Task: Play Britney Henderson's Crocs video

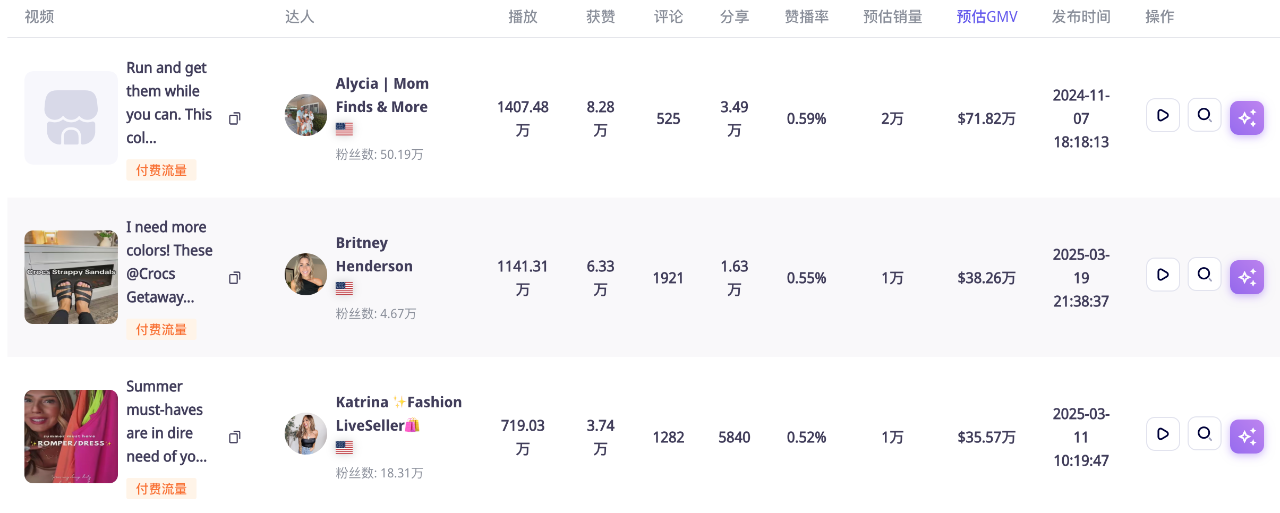Action: click(1162, 275)
